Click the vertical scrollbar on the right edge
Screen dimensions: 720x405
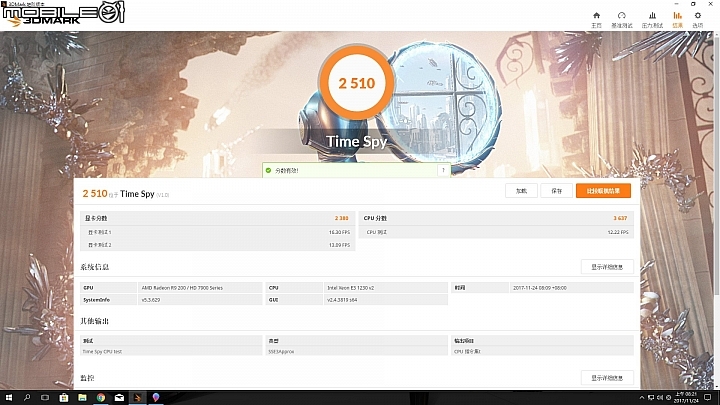(716, 164)
